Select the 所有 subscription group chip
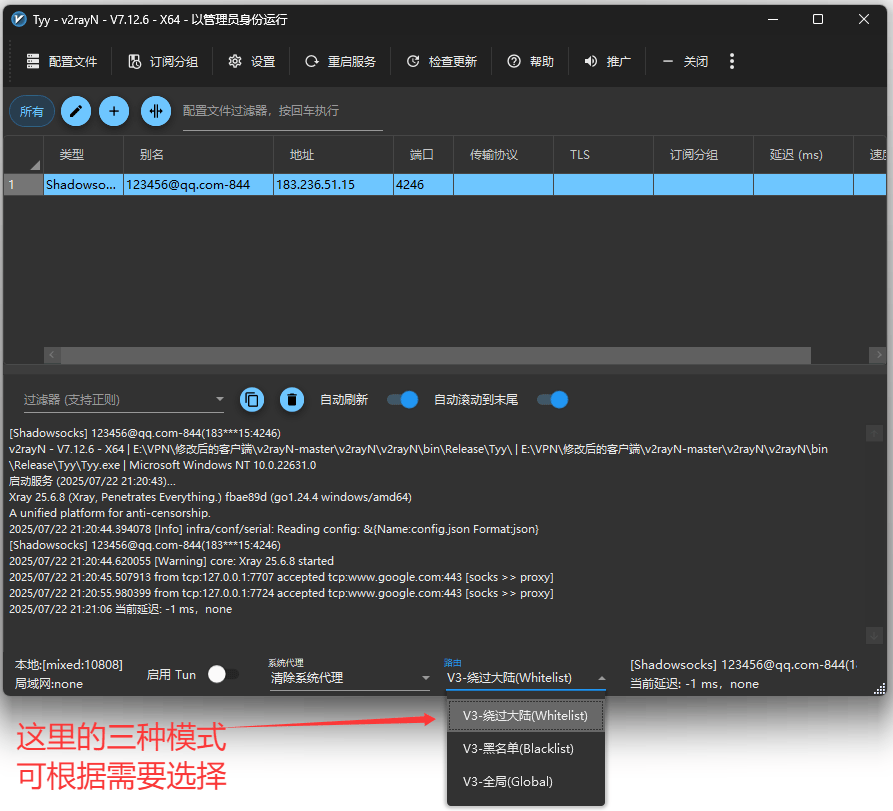 (x=32, y=111)
